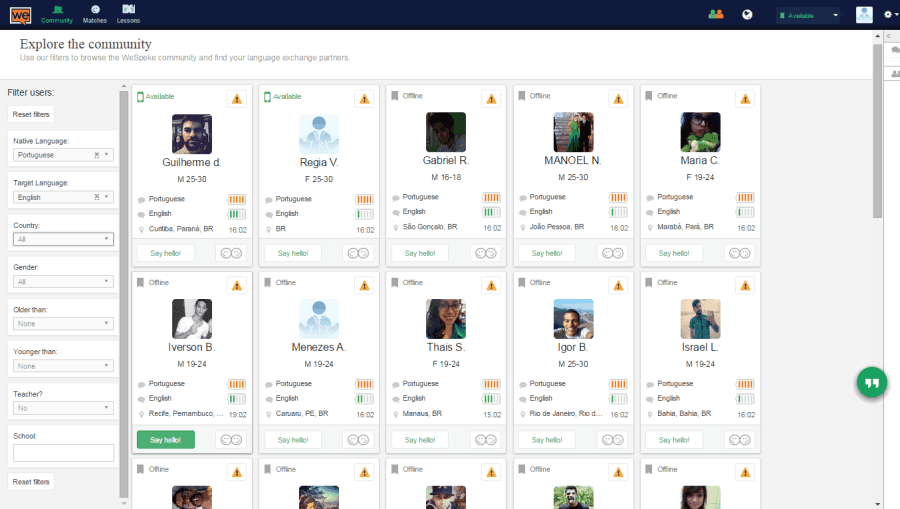Click the filter panel scrollbar
Viewport: 900px width, 509px height.
(x=124, y=293)
